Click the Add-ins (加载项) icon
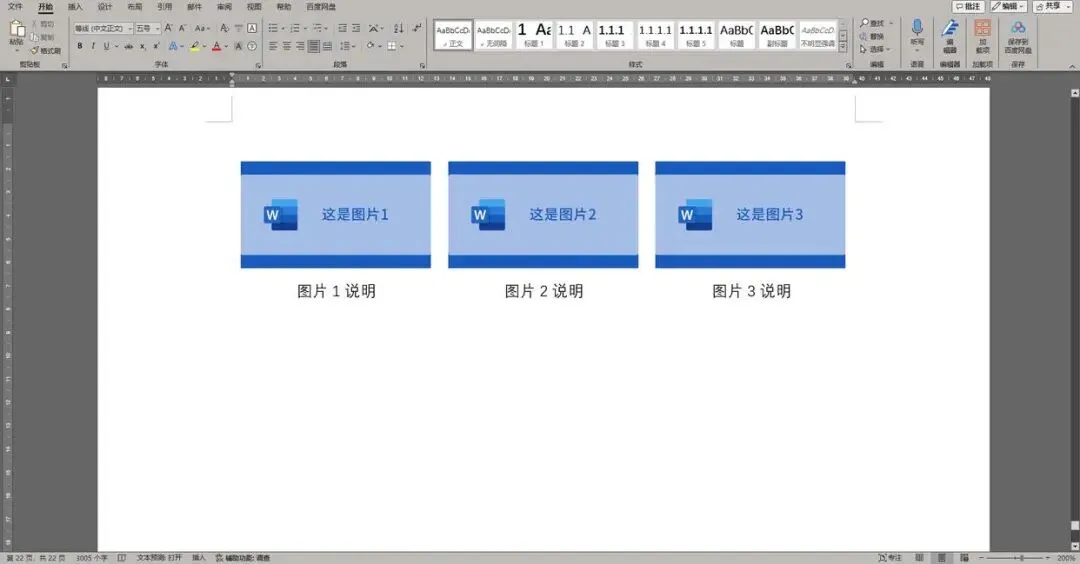Image resolution: width=1080 pixels, height=564 pixels. tap(983, 28)
